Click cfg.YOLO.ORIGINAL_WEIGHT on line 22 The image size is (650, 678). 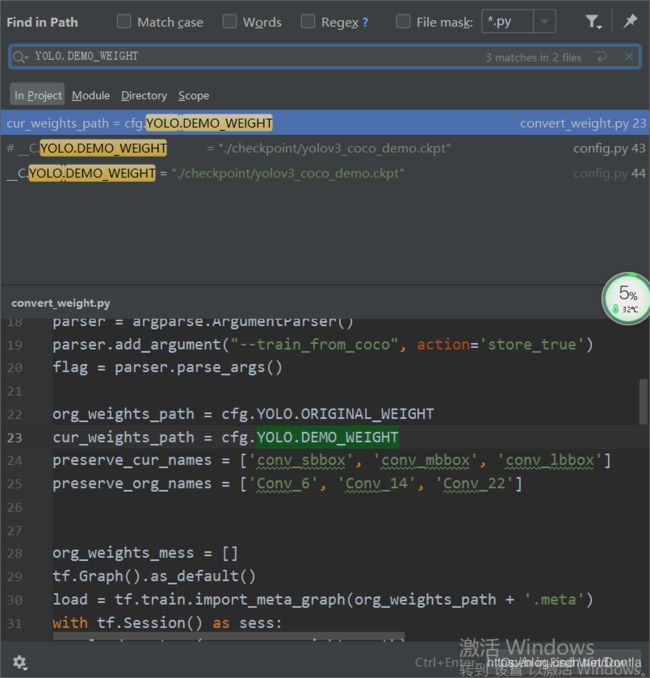[x=327, y=414]
